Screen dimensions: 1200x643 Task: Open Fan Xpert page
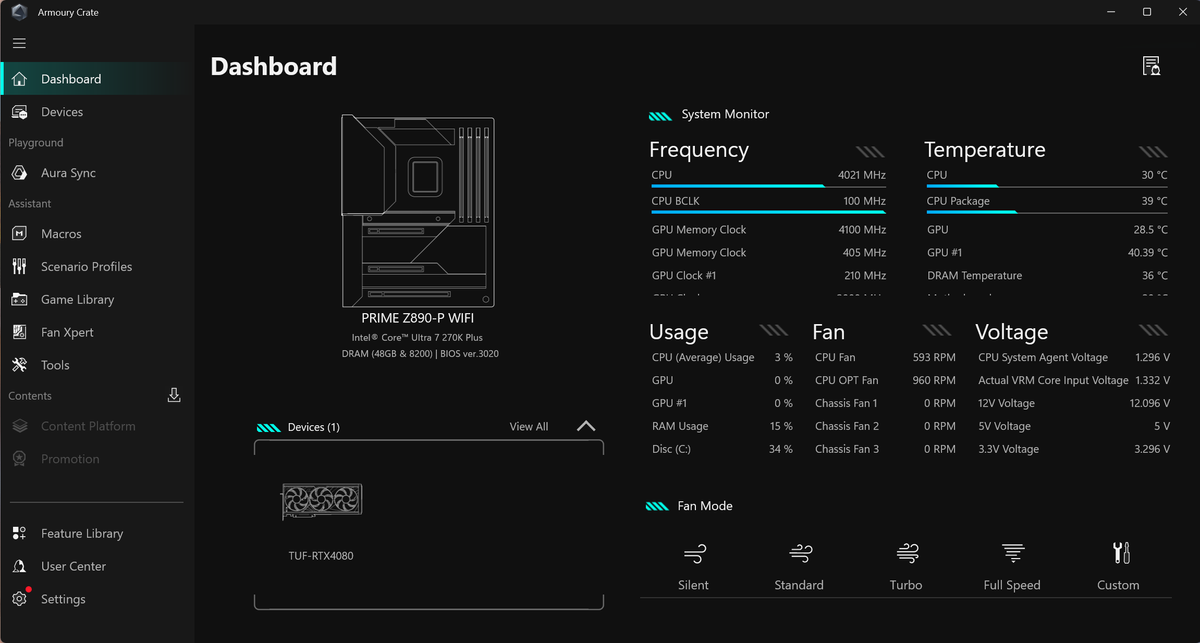click(x=96, y=333)
